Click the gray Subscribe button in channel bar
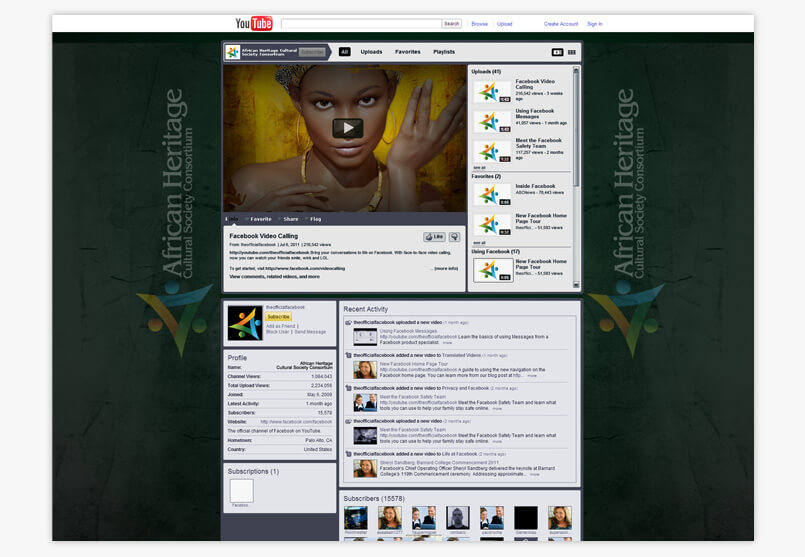Screen dimensions: 805x557 [x=312, y=52]
